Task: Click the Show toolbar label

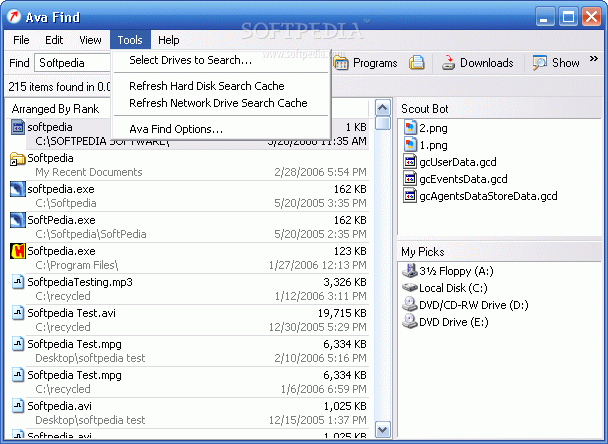Action: tap(566, 63)
